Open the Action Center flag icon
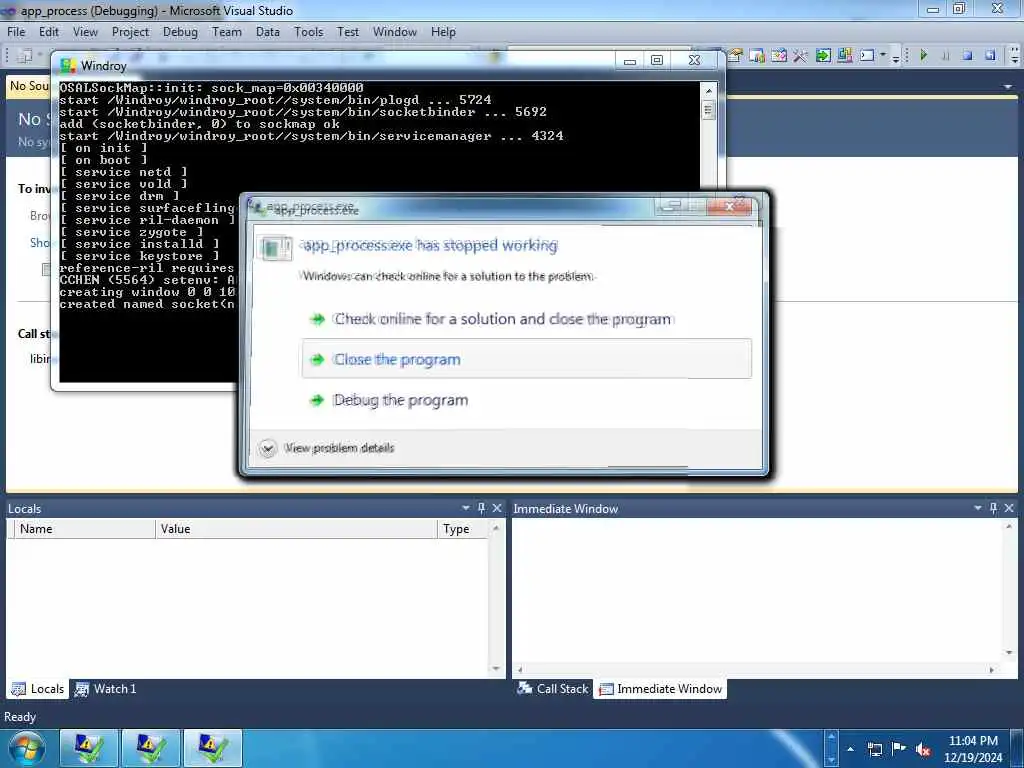 (x=899, y=748)
